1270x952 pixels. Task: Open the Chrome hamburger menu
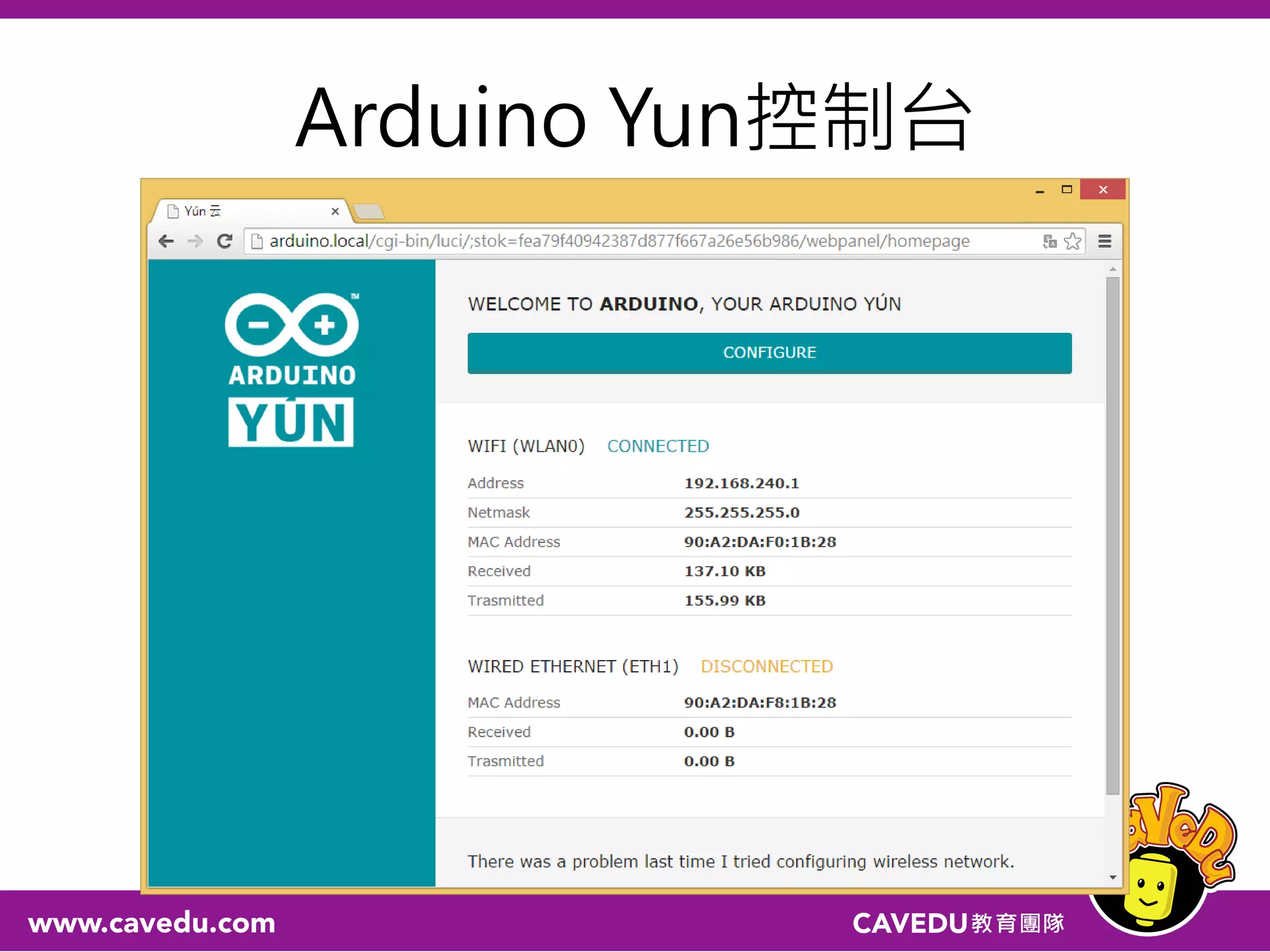1104,241
